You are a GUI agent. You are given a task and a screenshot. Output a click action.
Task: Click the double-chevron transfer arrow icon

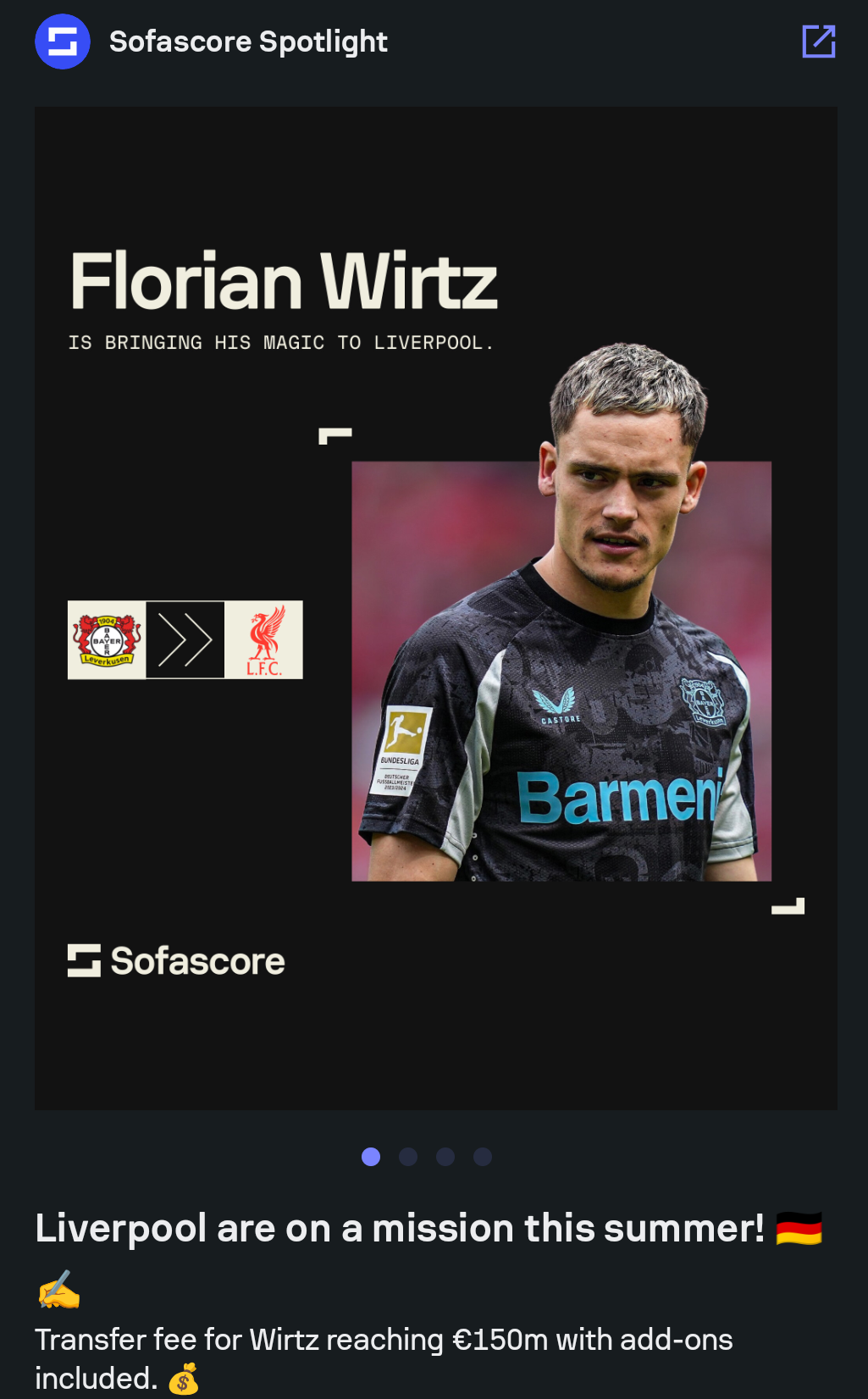tap(185, 640)
